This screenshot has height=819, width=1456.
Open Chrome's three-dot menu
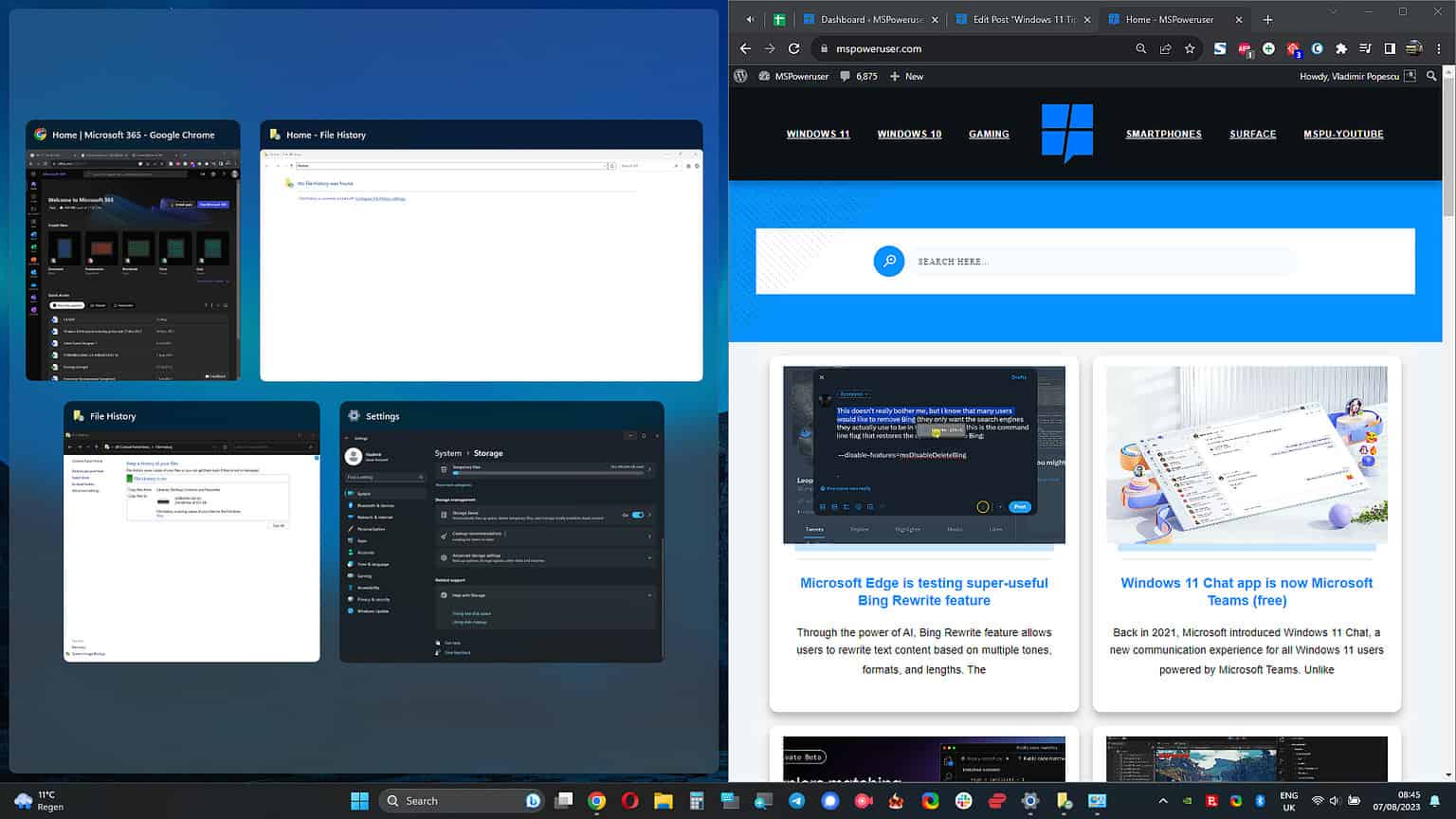(1436, 47)
